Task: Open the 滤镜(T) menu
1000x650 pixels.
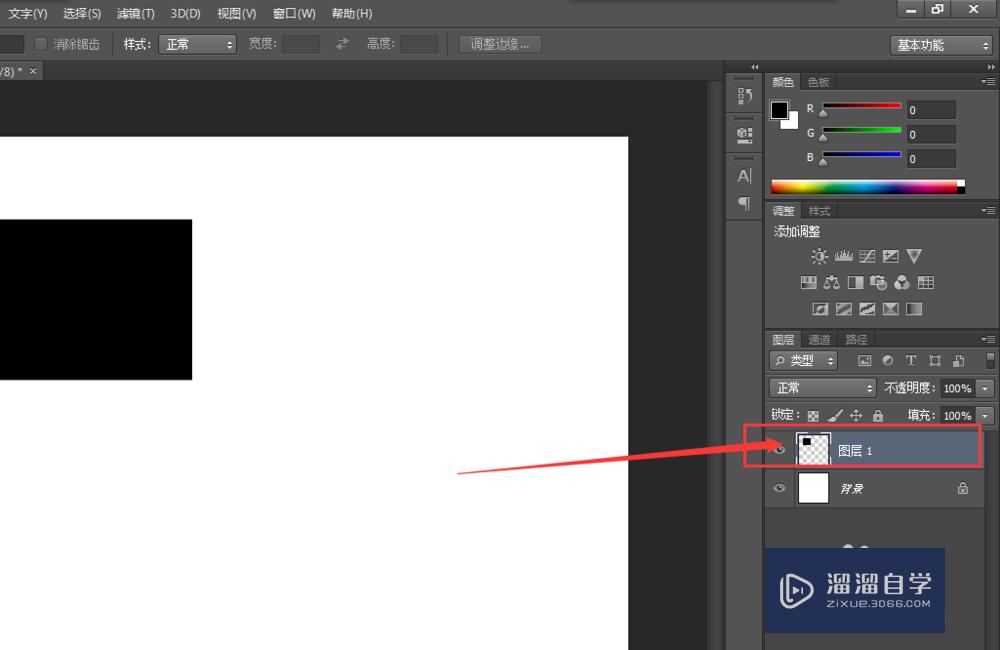Action: tap(135, 13)
